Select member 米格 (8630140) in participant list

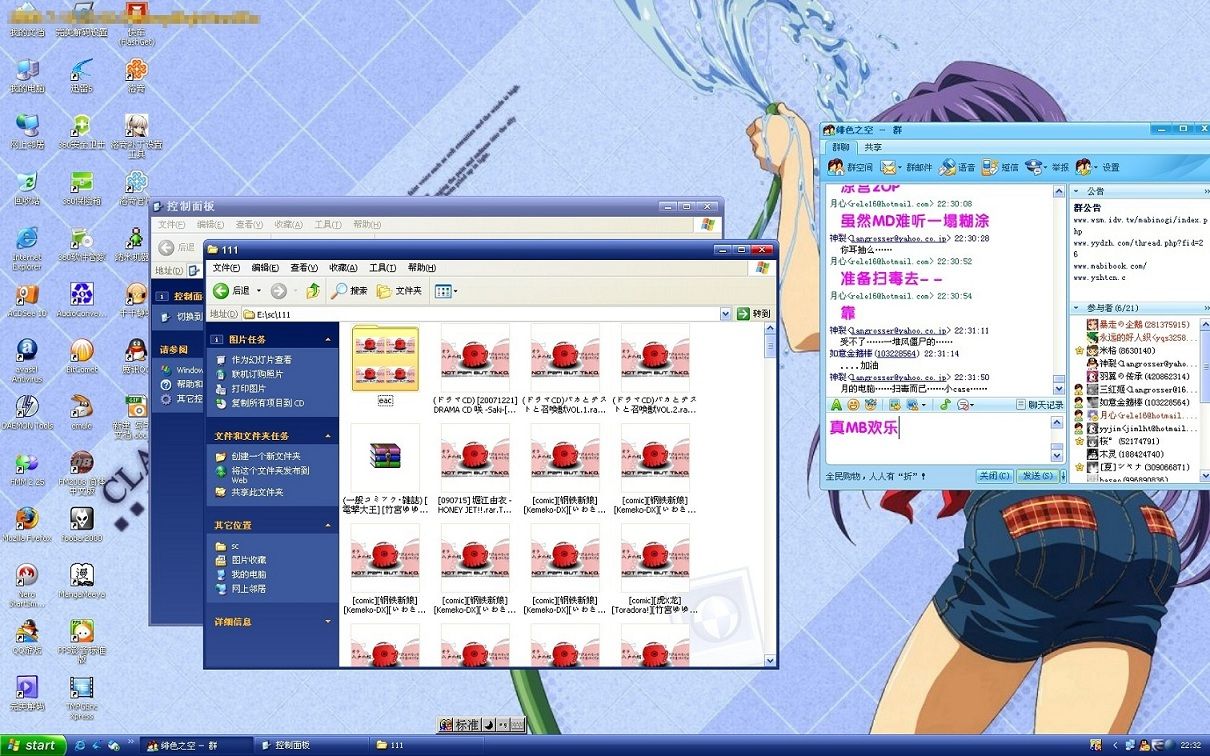click(x=1128, y=351)
